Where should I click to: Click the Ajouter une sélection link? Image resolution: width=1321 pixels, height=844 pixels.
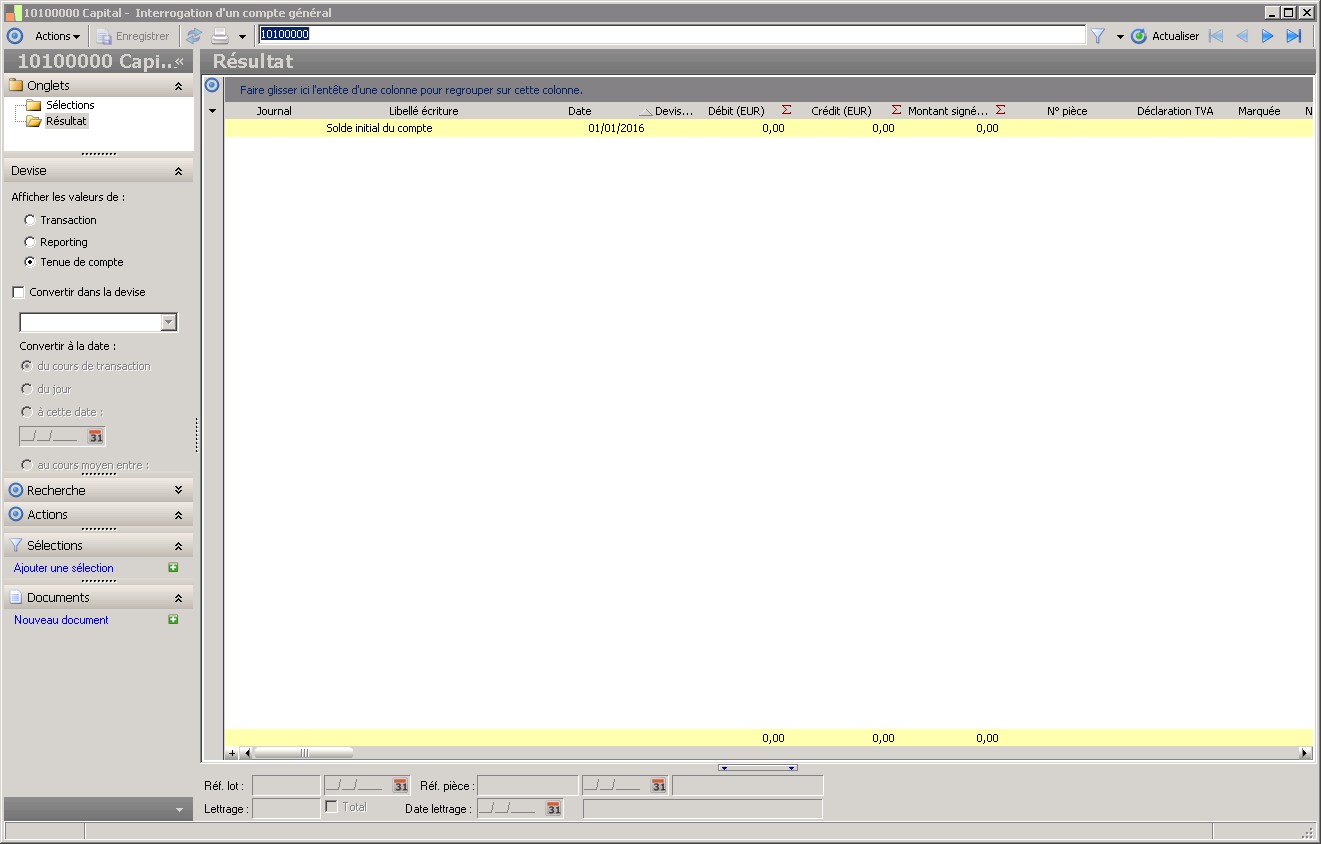tap(64, 568)
